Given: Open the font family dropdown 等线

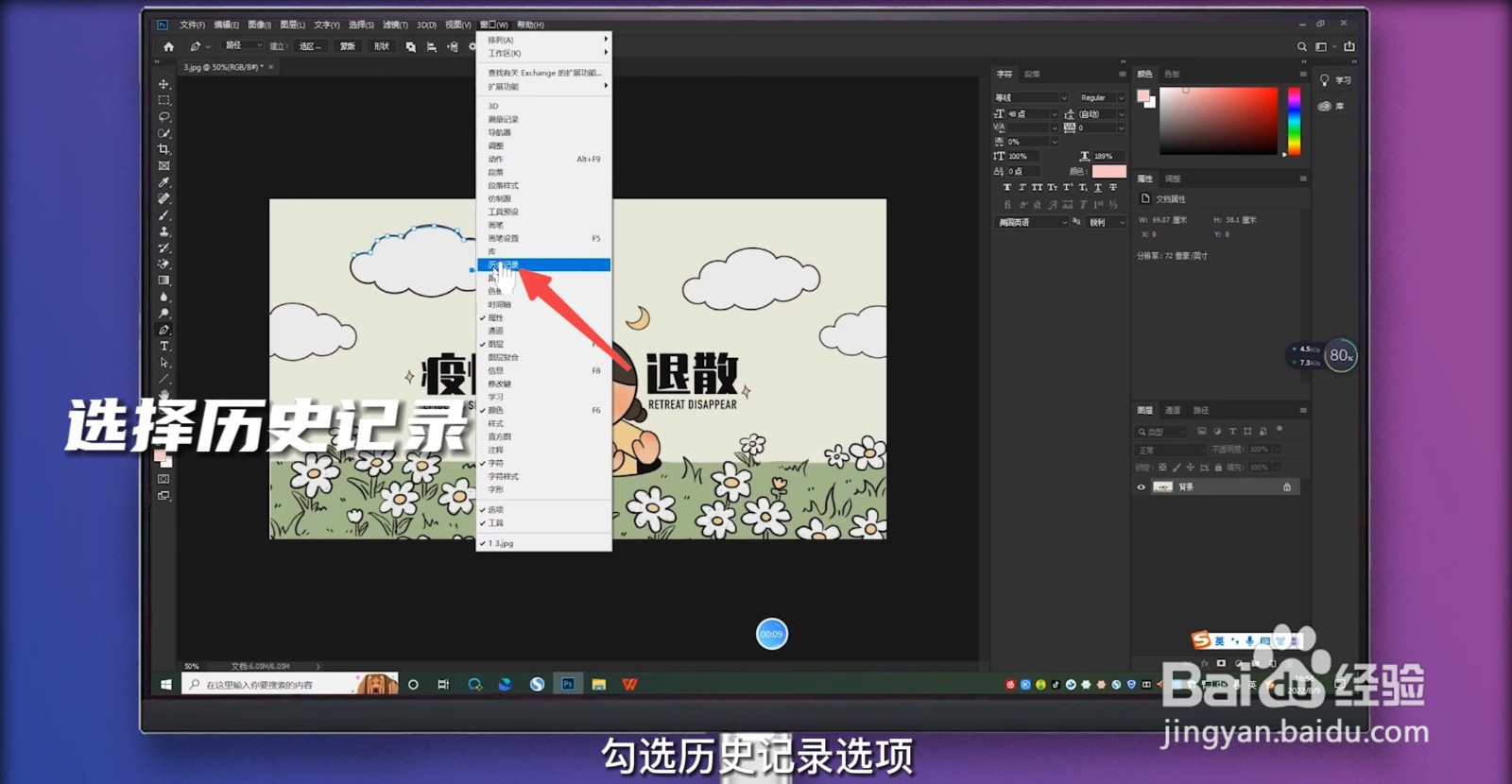Looking at the screenshot, I should coord(1030,97).
